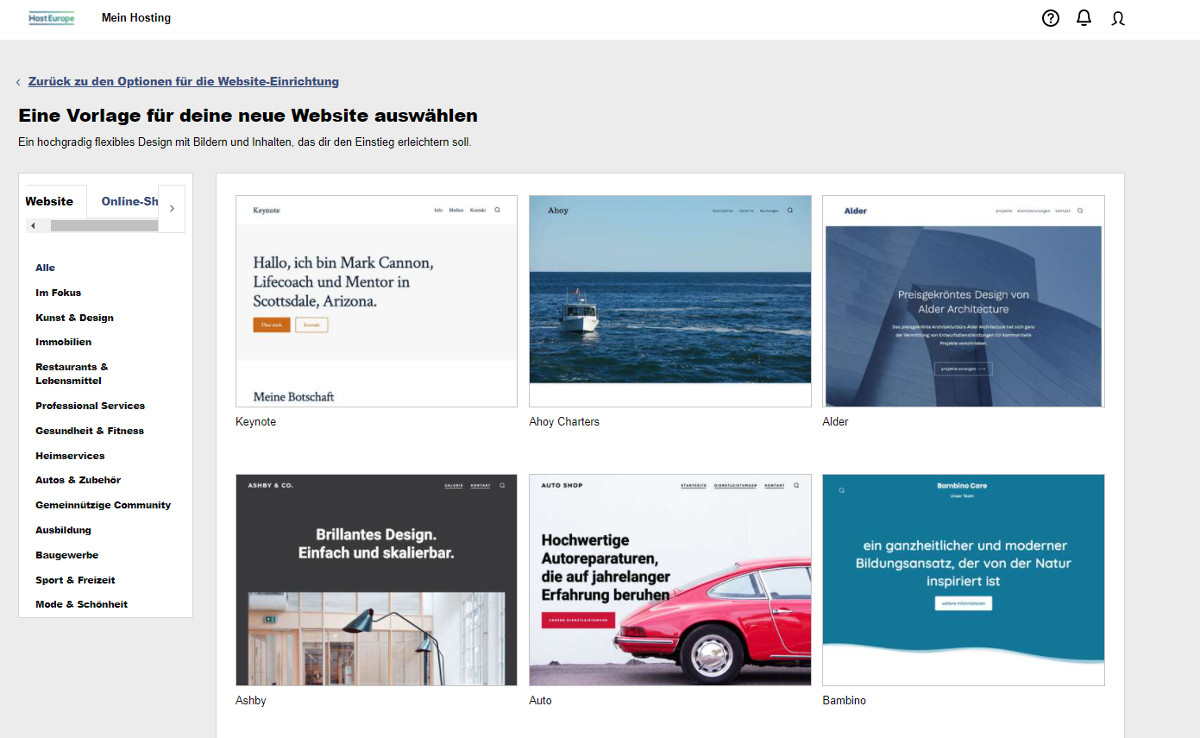The height and width of the screenshot is (738, 1200).
Task: Select the Gemeinnützige Community category
Action: 103,505
